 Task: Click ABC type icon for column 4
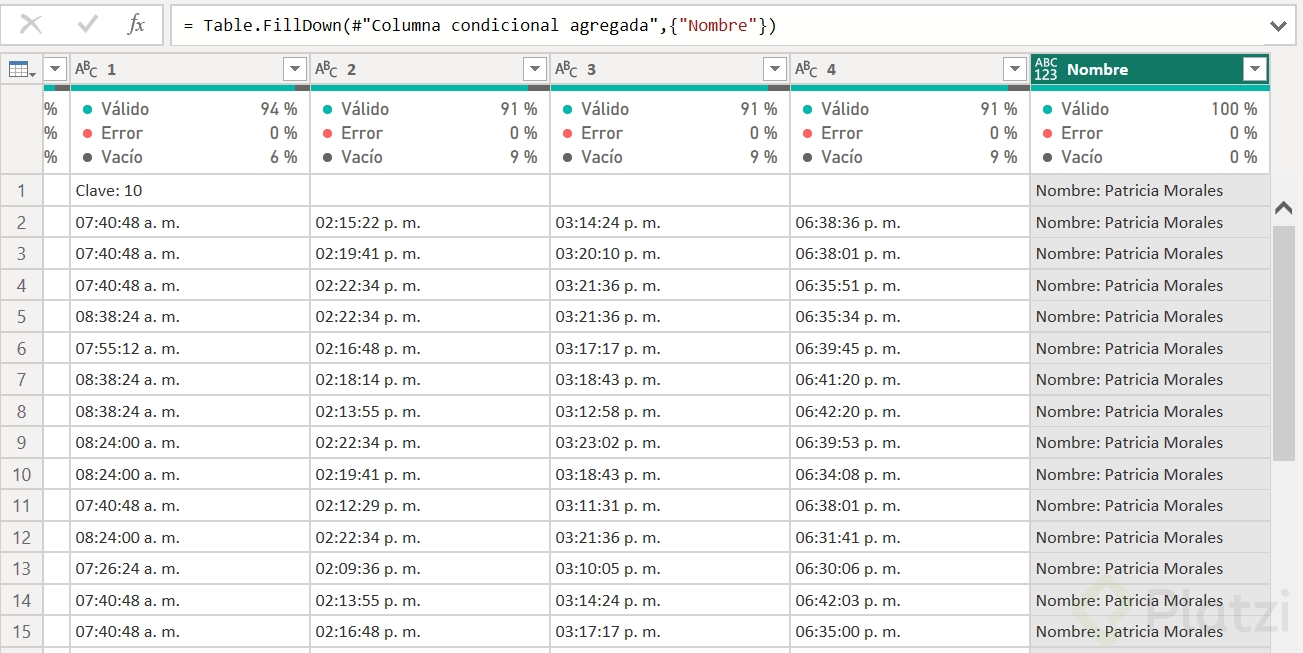807,69
